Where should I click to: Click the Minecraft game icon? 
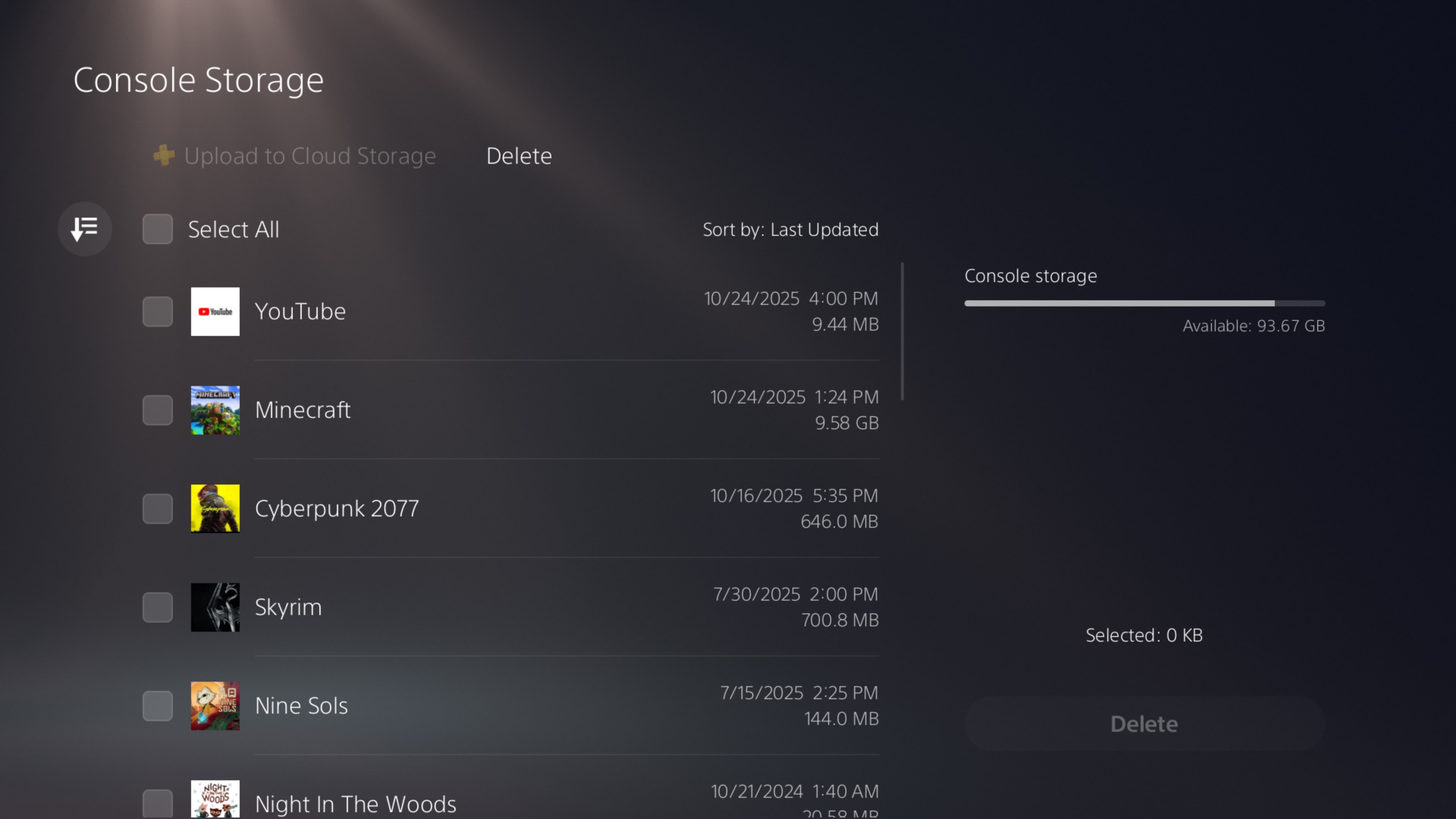point(215,410)
